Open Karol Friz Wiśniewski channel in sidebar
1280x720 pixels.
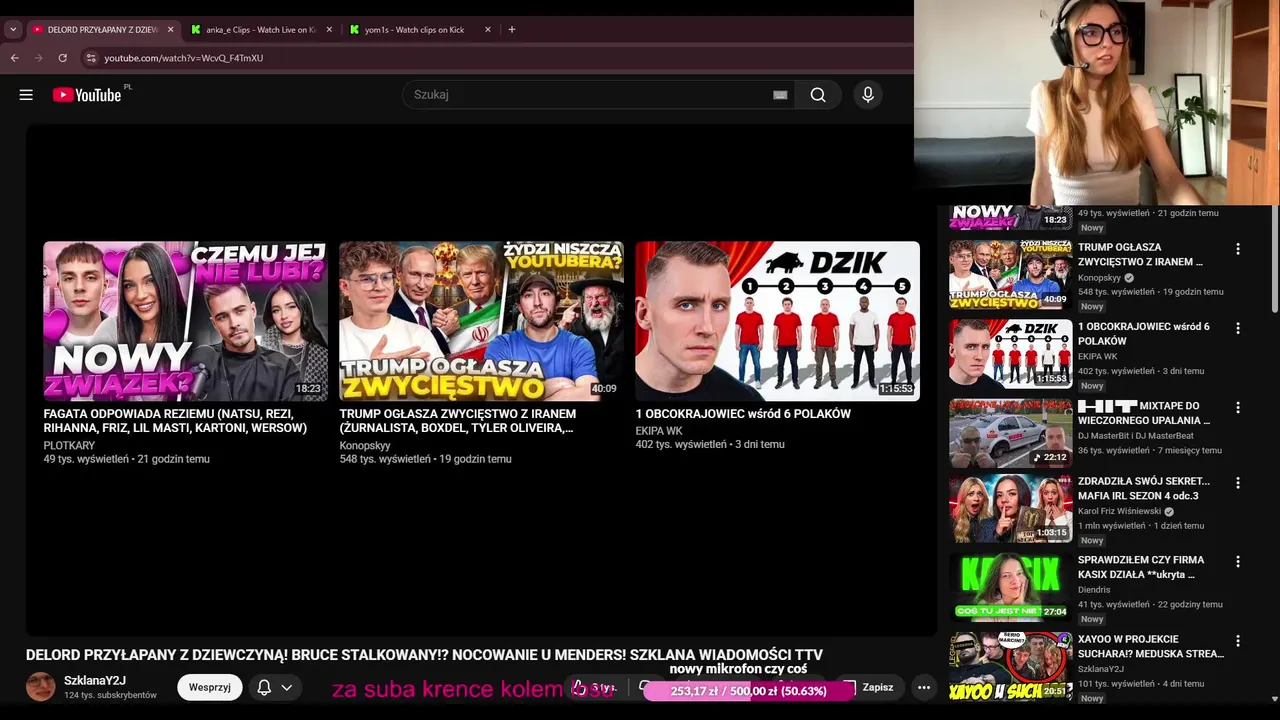pyautogui.click(x=1119, y=511)
